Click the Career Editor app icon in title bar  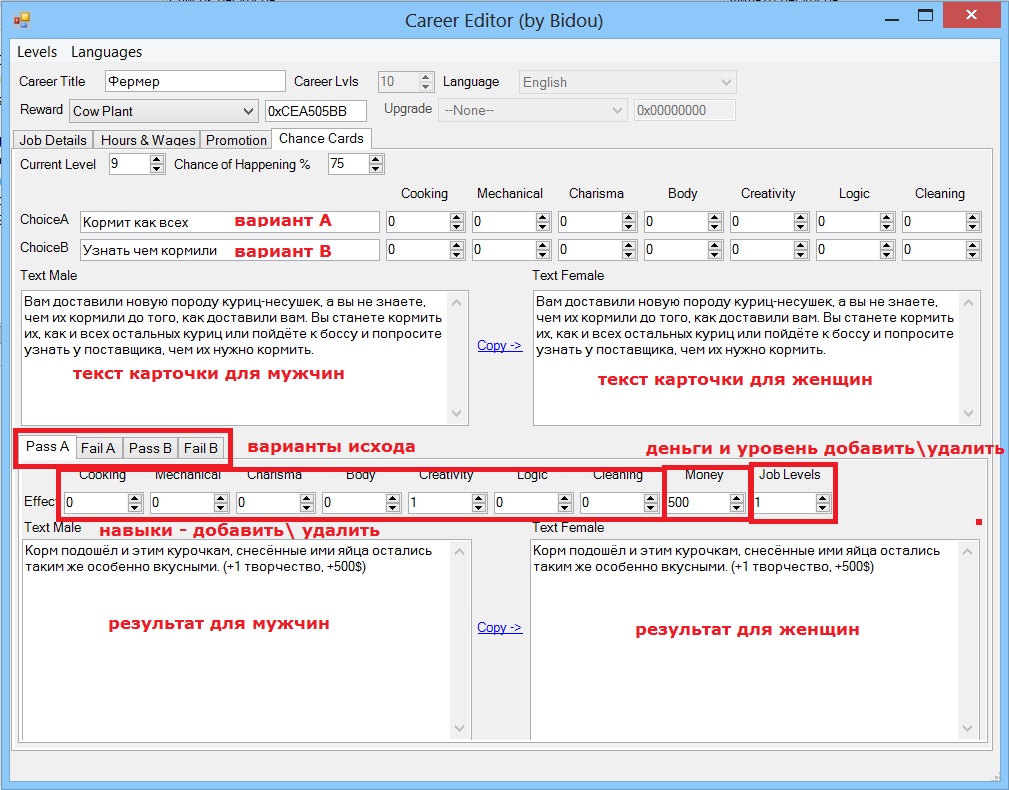(22, 19)
